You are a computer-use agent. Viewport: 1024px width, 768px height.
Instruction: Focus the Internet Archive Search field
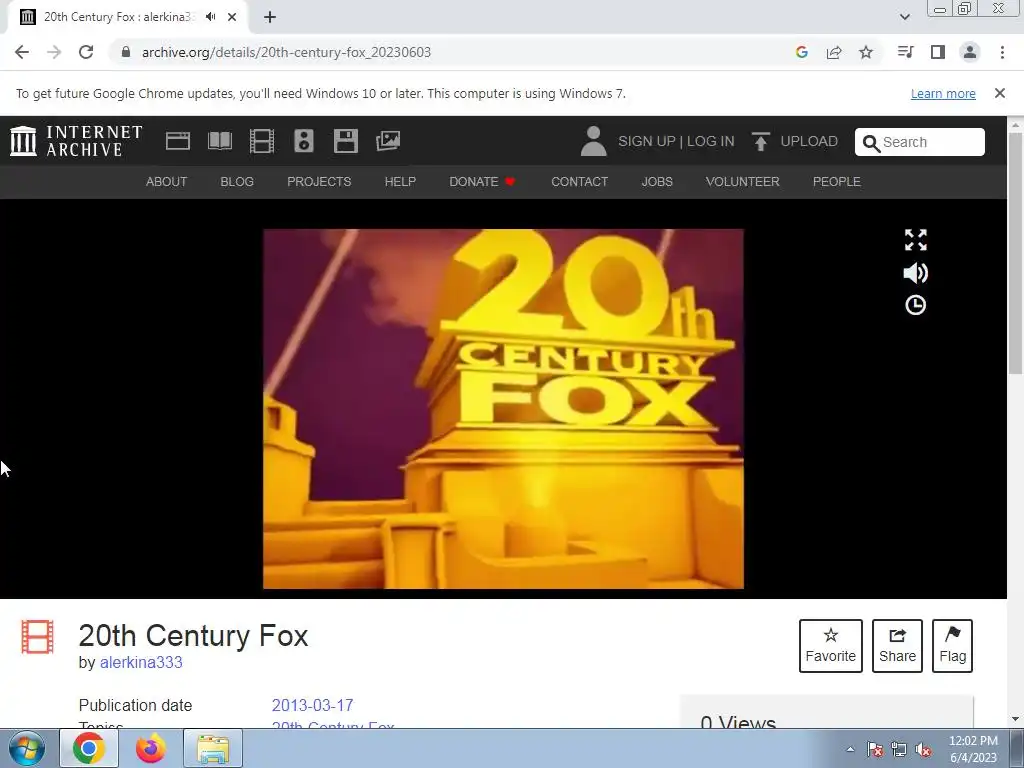coord(920,142)
